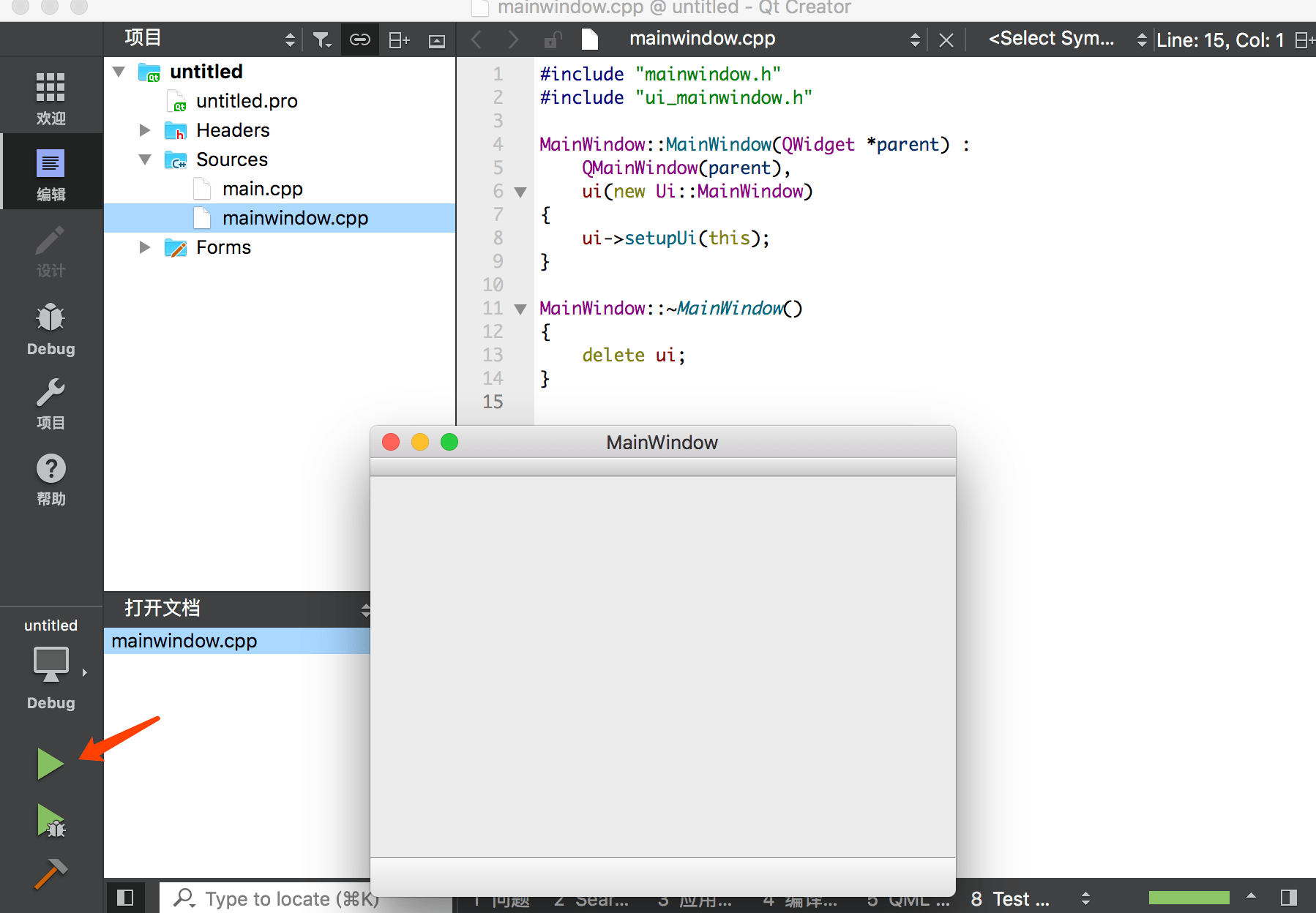Select main.cpp in the project tree
Viewport: 1316px width, 913px height.
(x=262, y=189)
